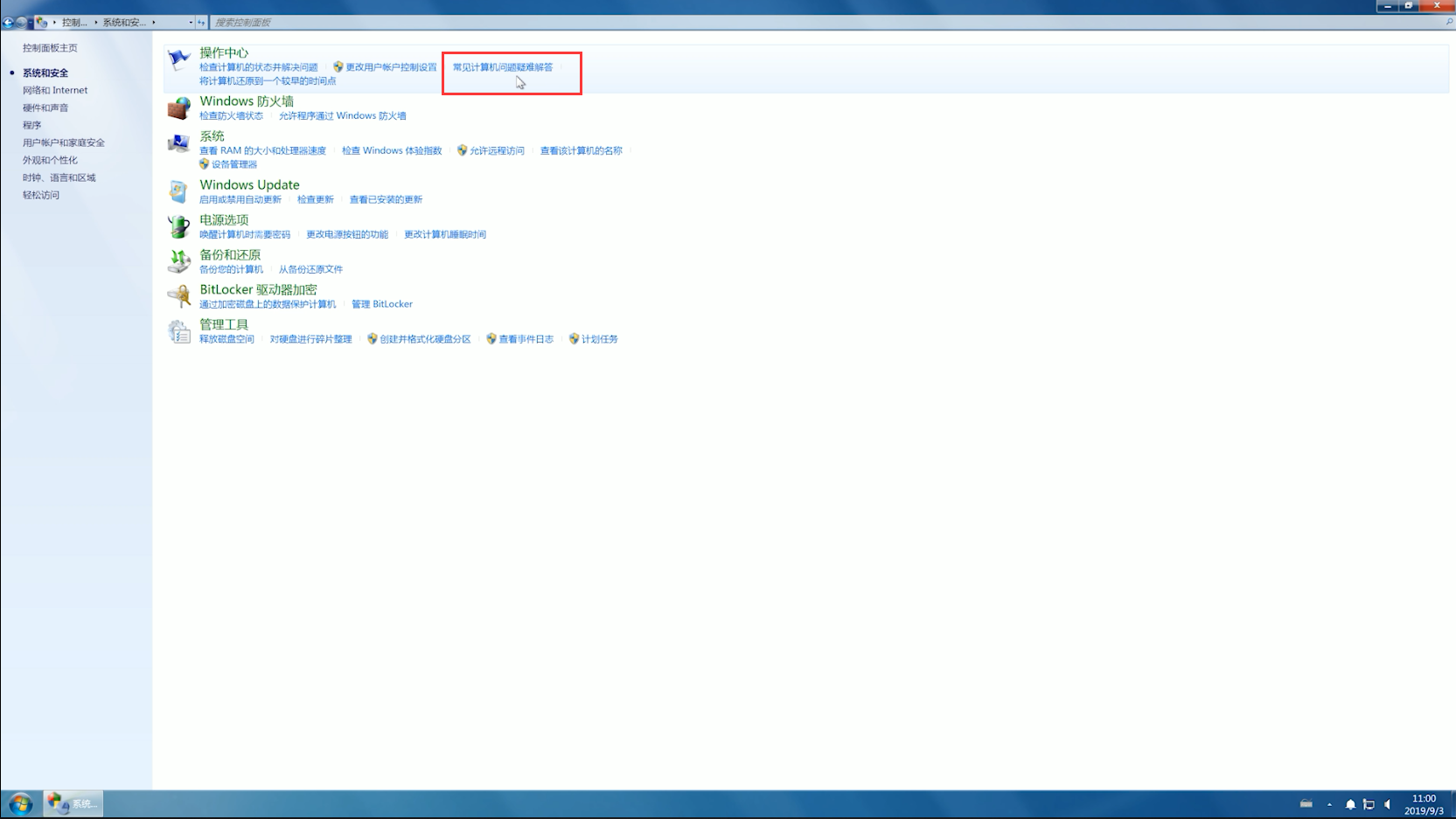1456x819 pixels.
Task: Select 轻松访问 in sidebar
Action: click(41, 195)
